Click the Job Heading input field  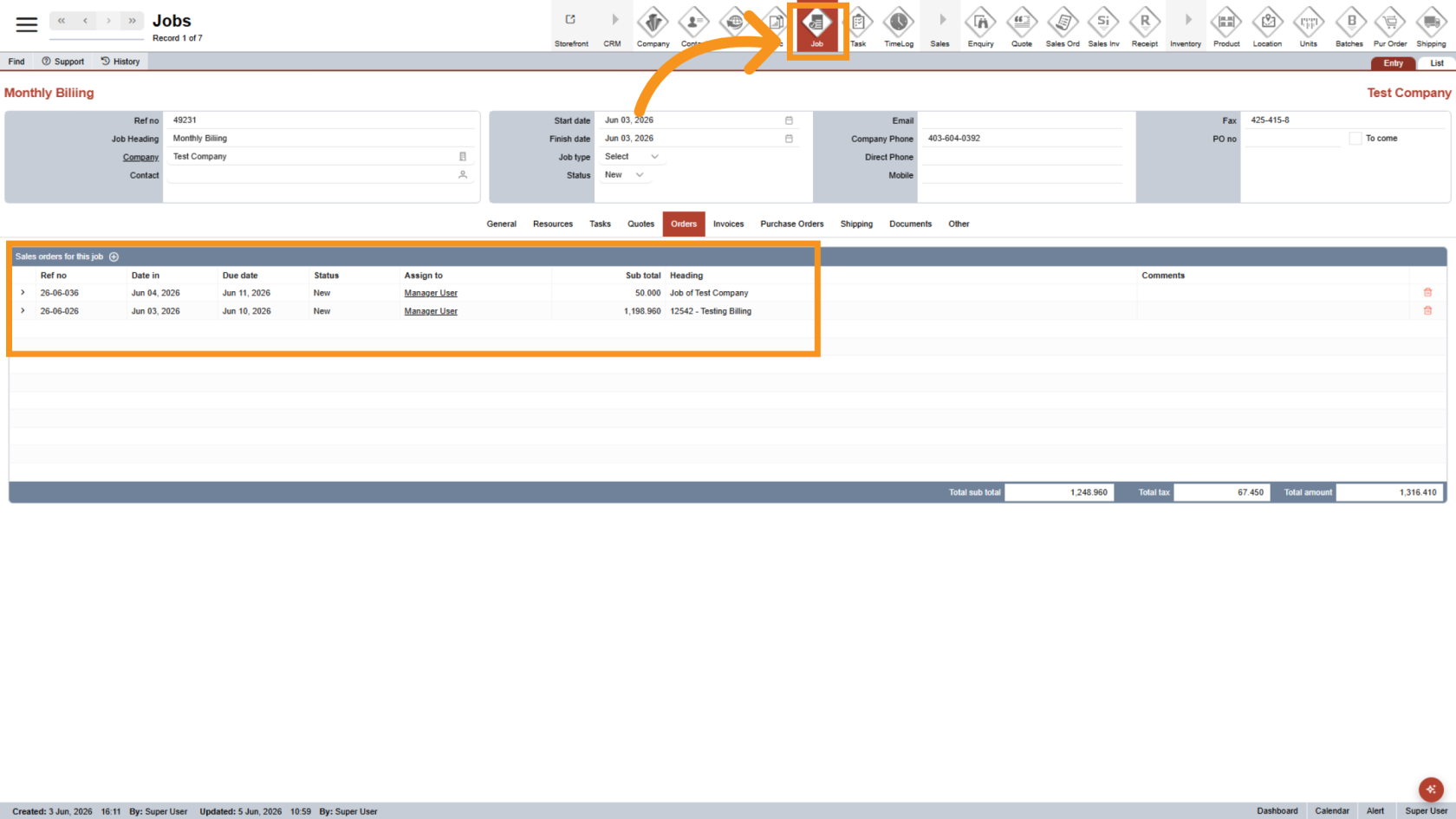tap(322, 139)
